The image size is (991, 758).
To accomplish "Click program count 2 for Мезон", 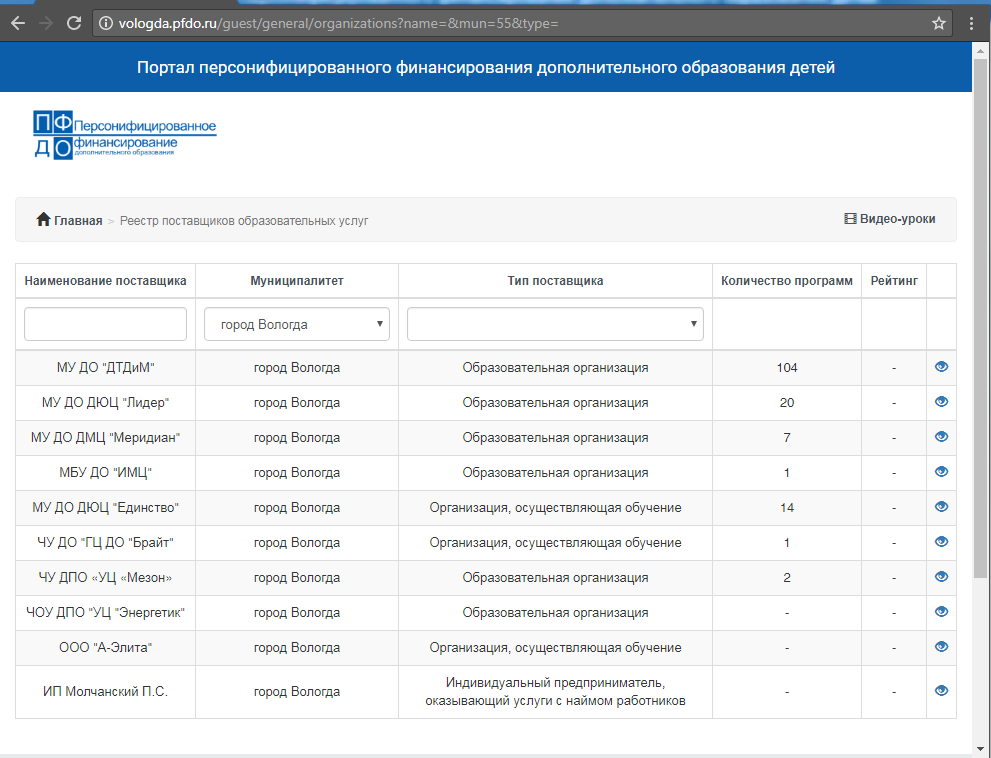I will (787, 577).
